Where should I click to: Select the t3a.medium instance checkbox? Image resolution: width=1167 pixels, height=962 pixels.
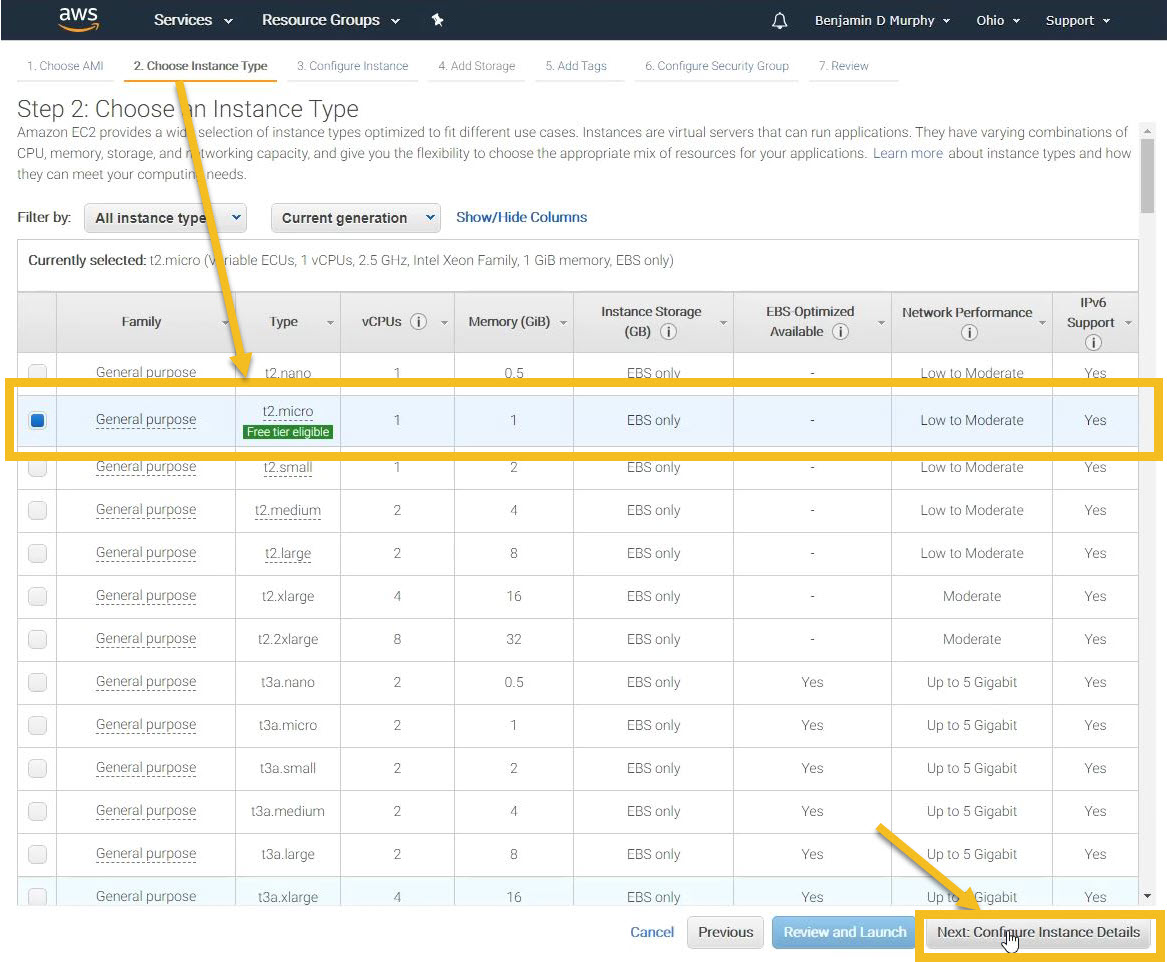click(x=37, y=812)
